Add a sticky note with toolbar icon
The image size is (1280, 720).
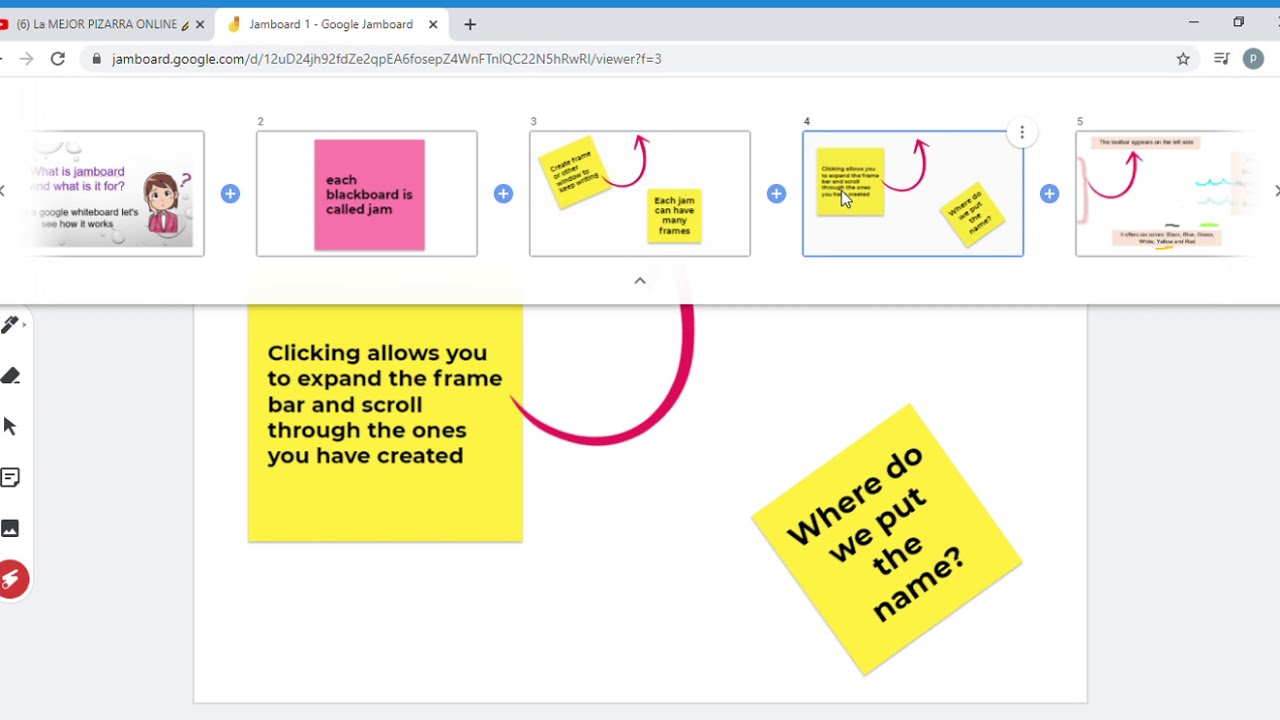pos(10,478)
